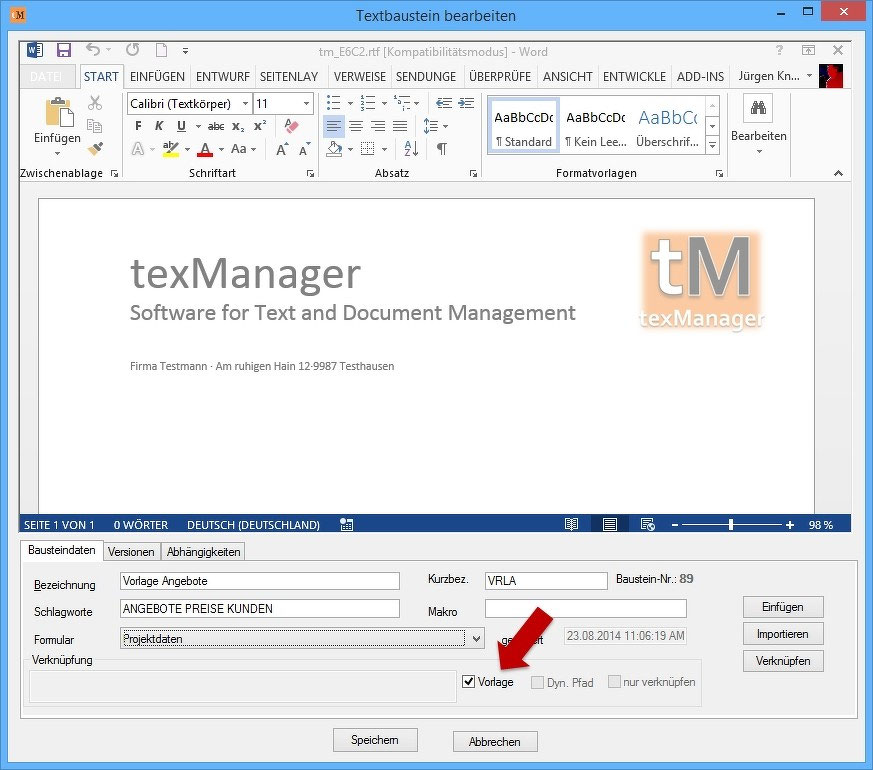Click the subscript icon
Image resolution: width=873 pixels, height=770 pixels.
[237, 125]
